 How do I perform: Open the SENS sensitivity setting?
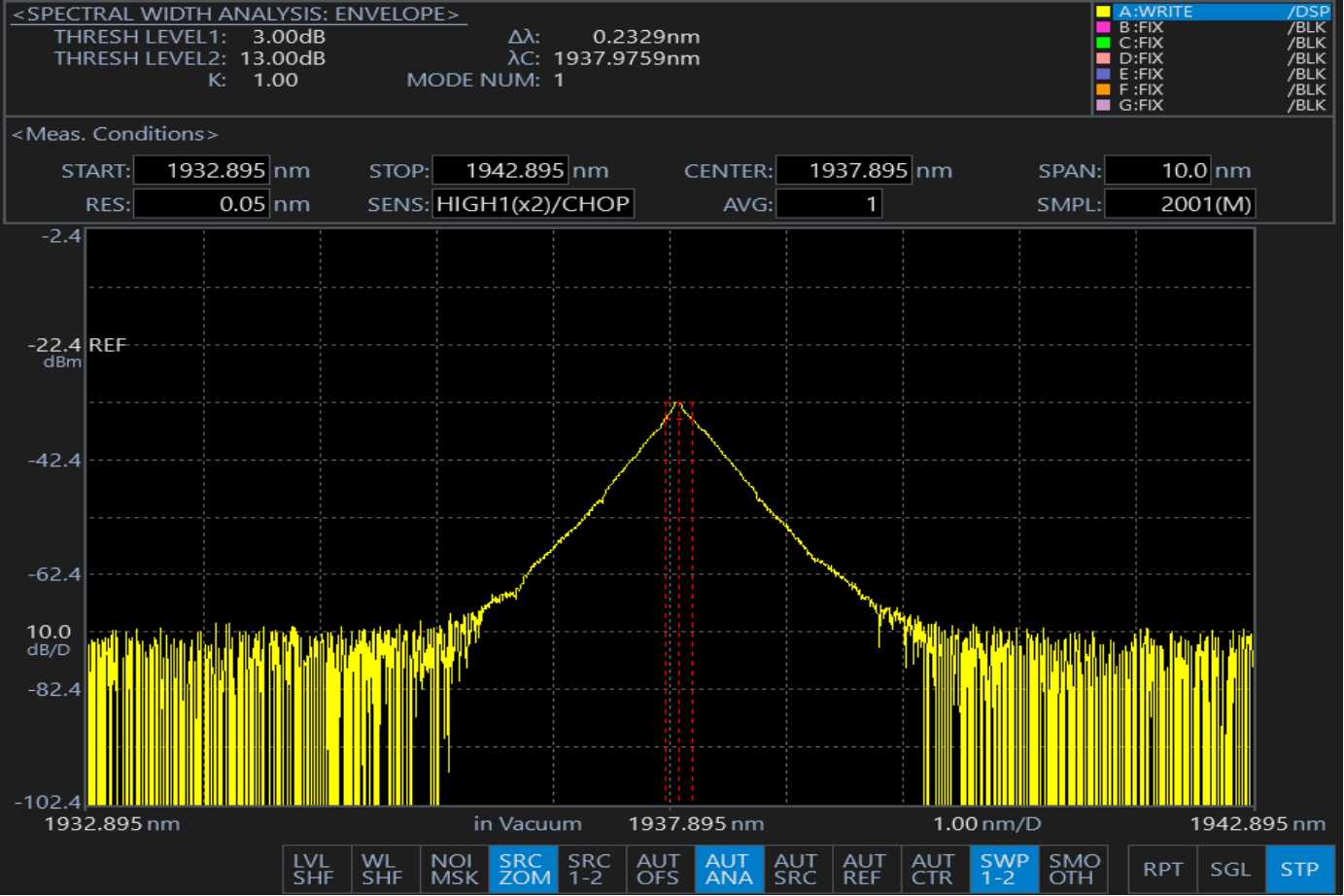[533, 204]
